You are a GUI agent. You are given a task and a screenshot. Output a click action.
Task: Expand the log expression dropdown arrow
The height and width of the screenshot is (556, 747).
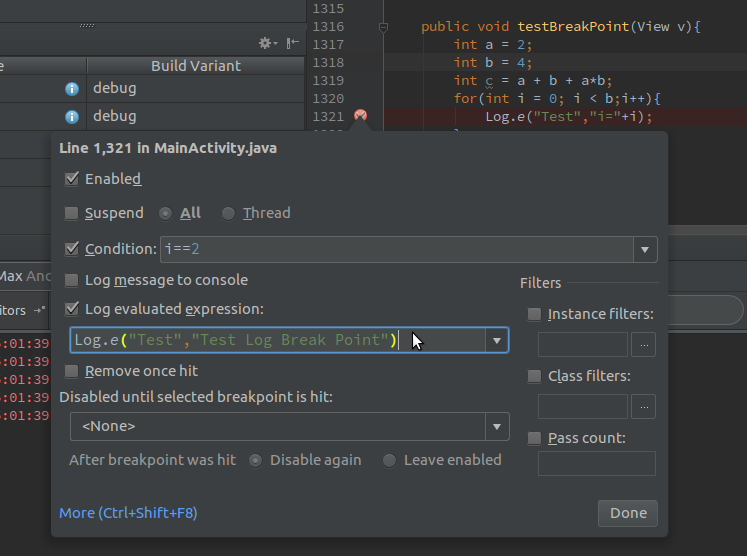(496, 341)
